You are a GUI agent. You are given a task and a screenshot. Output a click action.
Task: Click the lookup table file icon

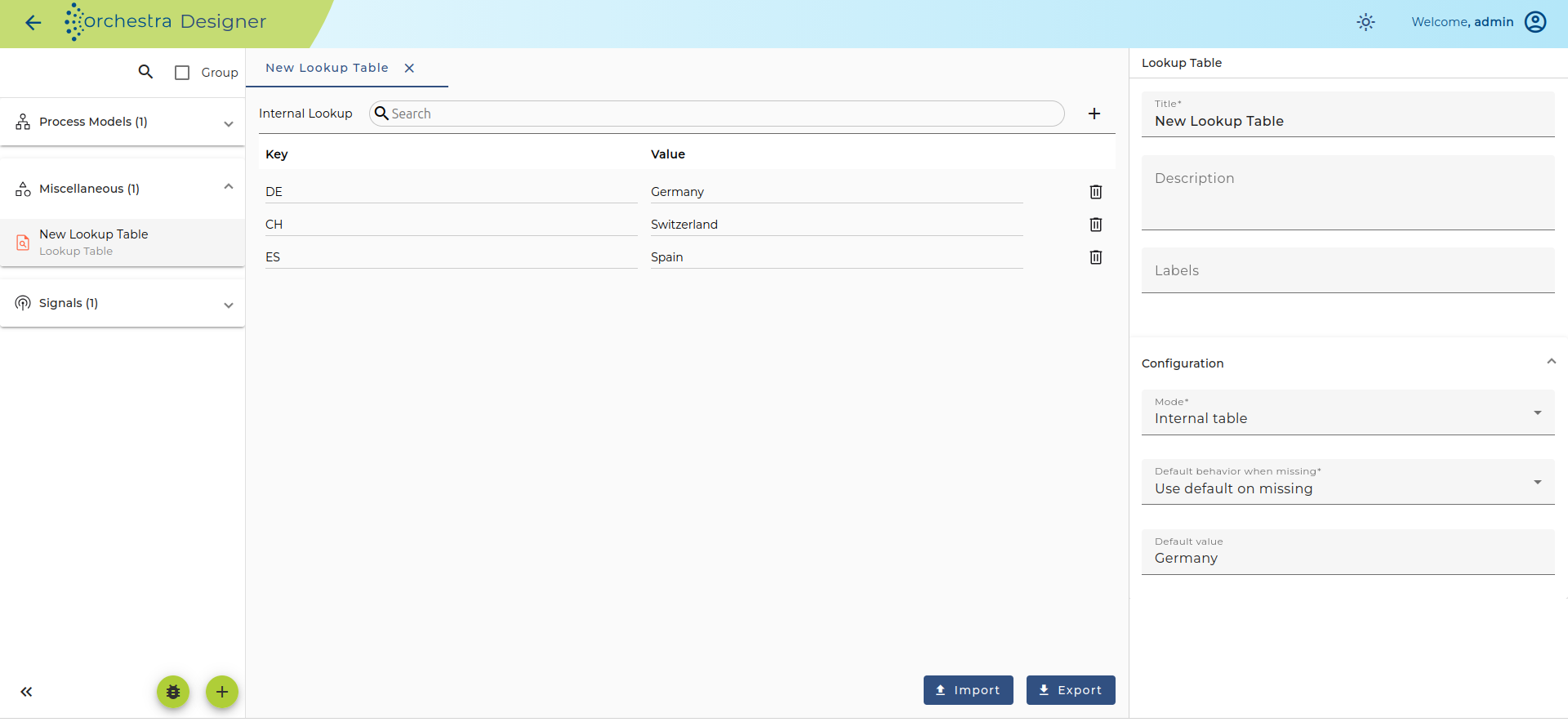click(x=23, y=243)
